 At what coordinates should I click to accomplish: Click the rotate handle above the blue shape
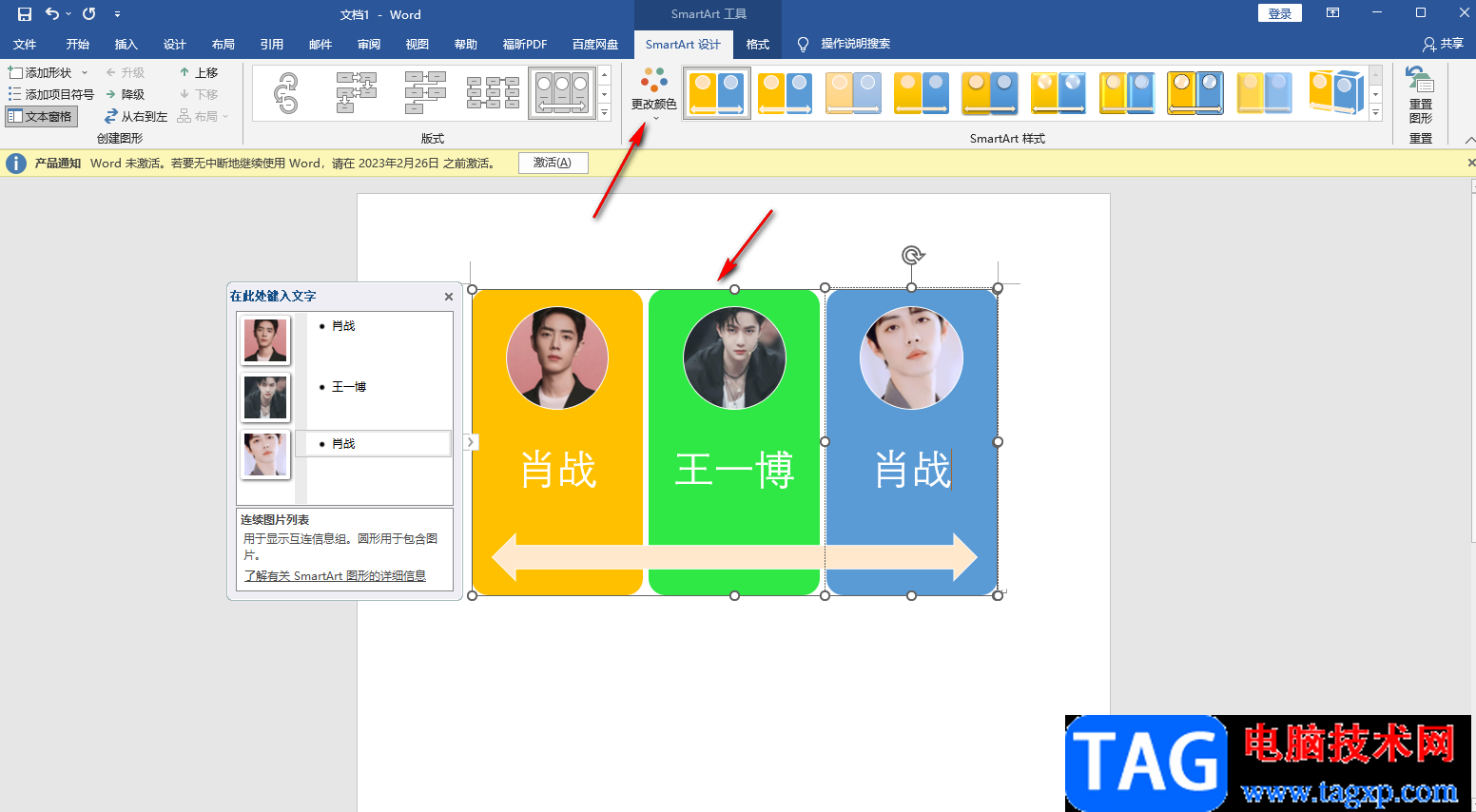(912, 255)
